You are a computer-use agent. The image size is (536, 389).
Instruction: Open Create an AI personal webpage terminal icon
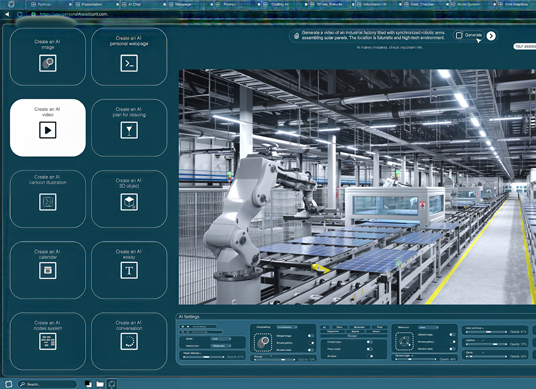pos(129,63)
